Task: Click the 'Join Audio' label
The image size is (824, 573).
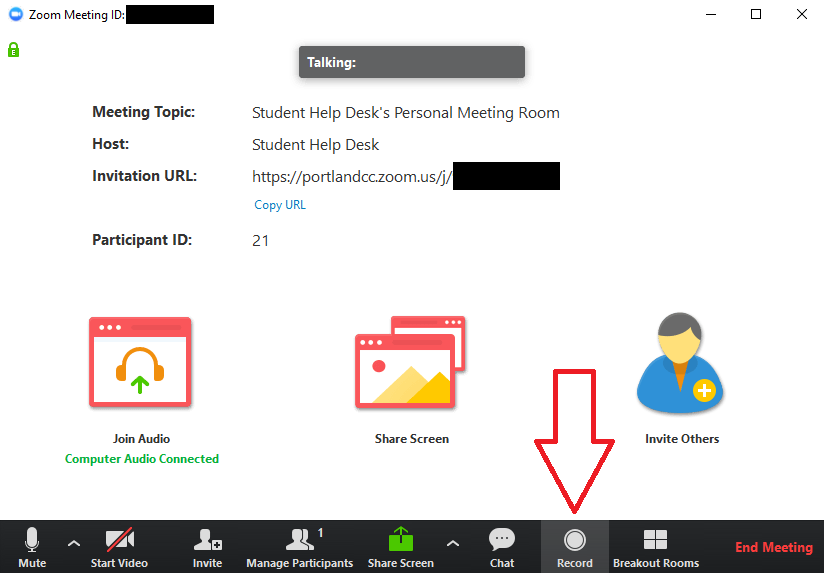Action: pyautogui.click(x=141, y=439)
